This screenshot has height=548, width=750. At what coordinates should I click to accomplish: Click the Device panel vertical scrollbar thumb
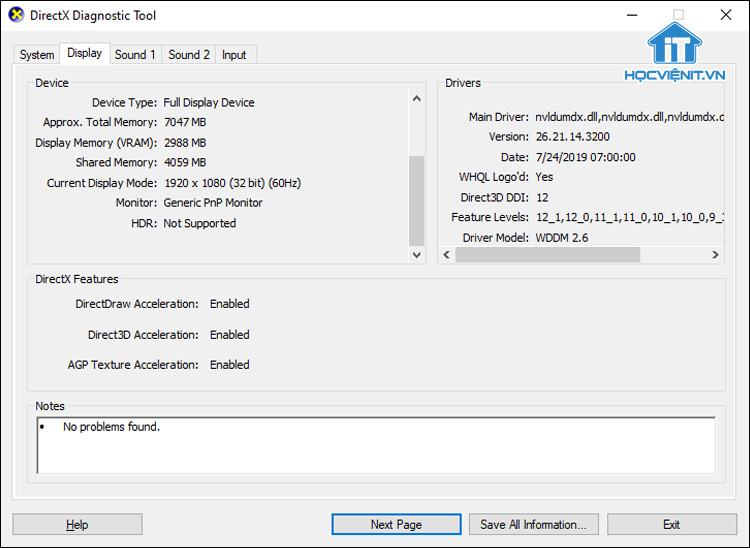[x=417, y=200]
